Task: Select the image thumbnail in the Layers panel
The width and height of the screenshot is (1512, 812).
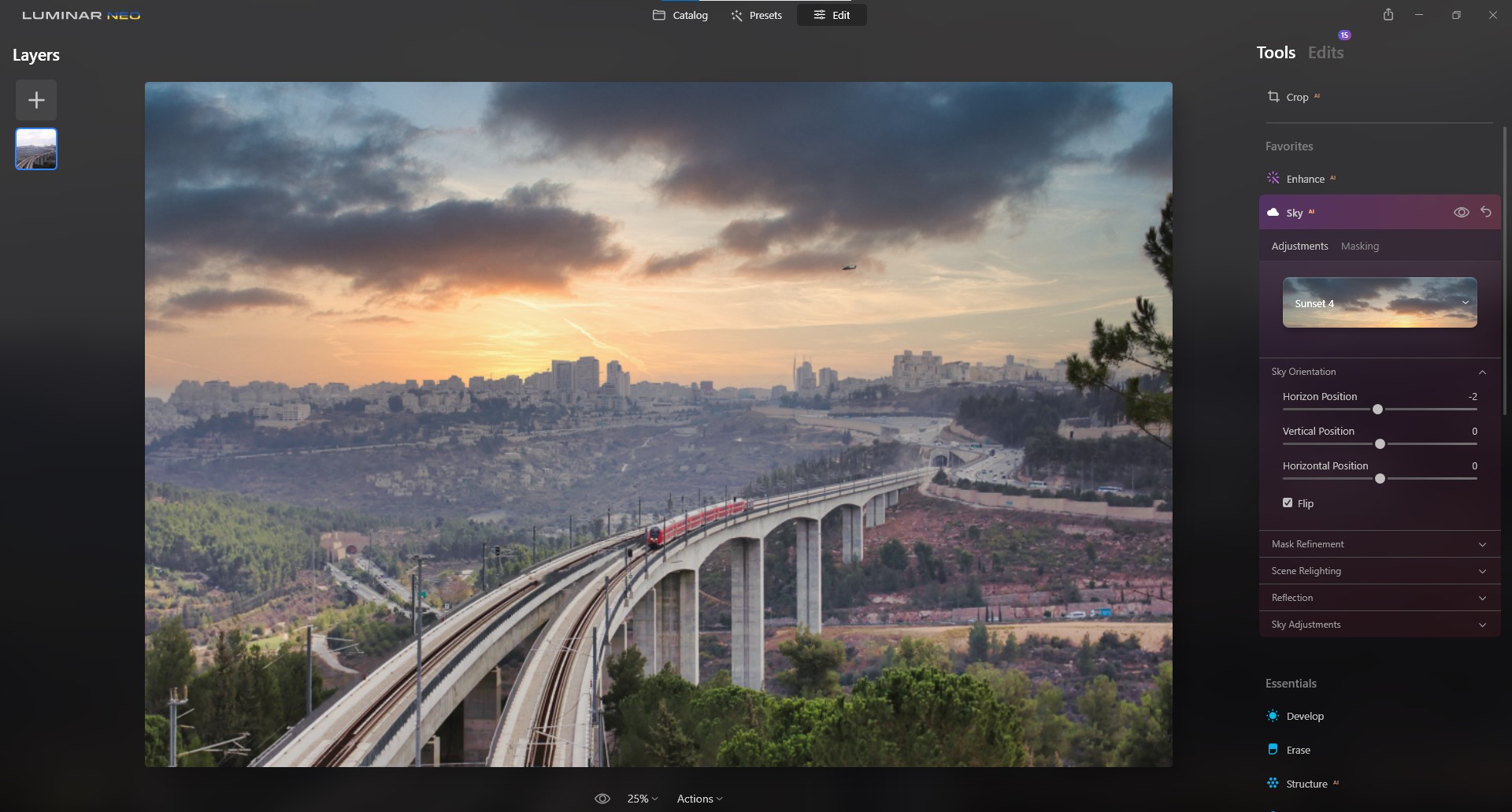Action: [35, 148]
